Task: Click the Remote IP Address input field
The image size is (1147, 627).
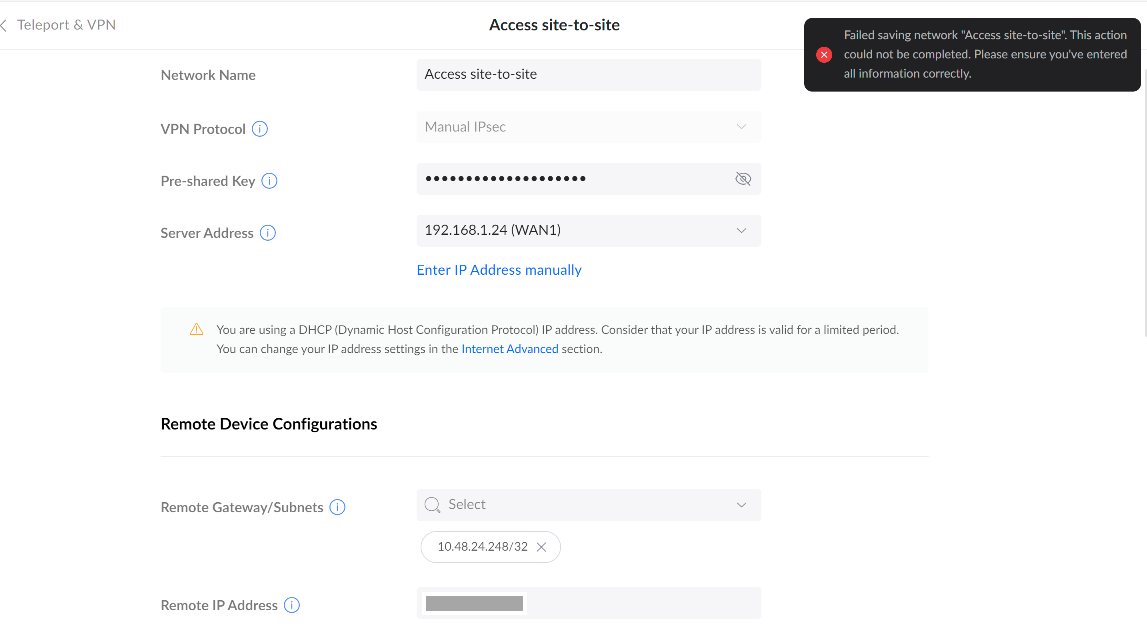Action: 640,604
